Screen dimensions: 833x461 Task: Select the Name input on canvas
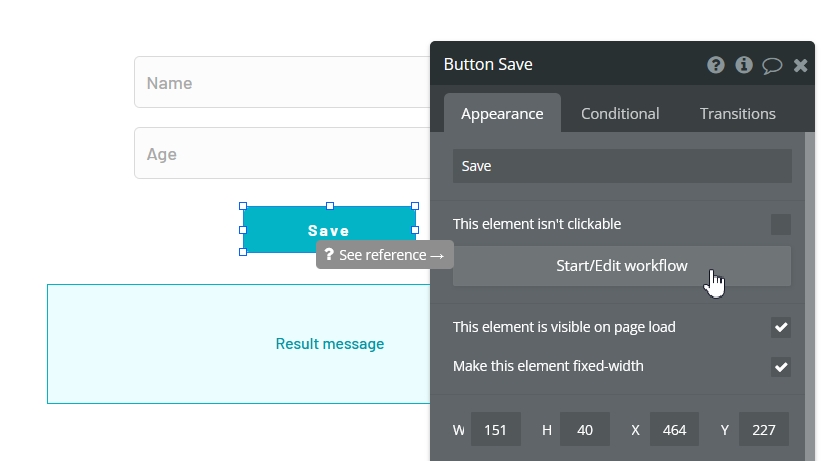click(280, 83)
